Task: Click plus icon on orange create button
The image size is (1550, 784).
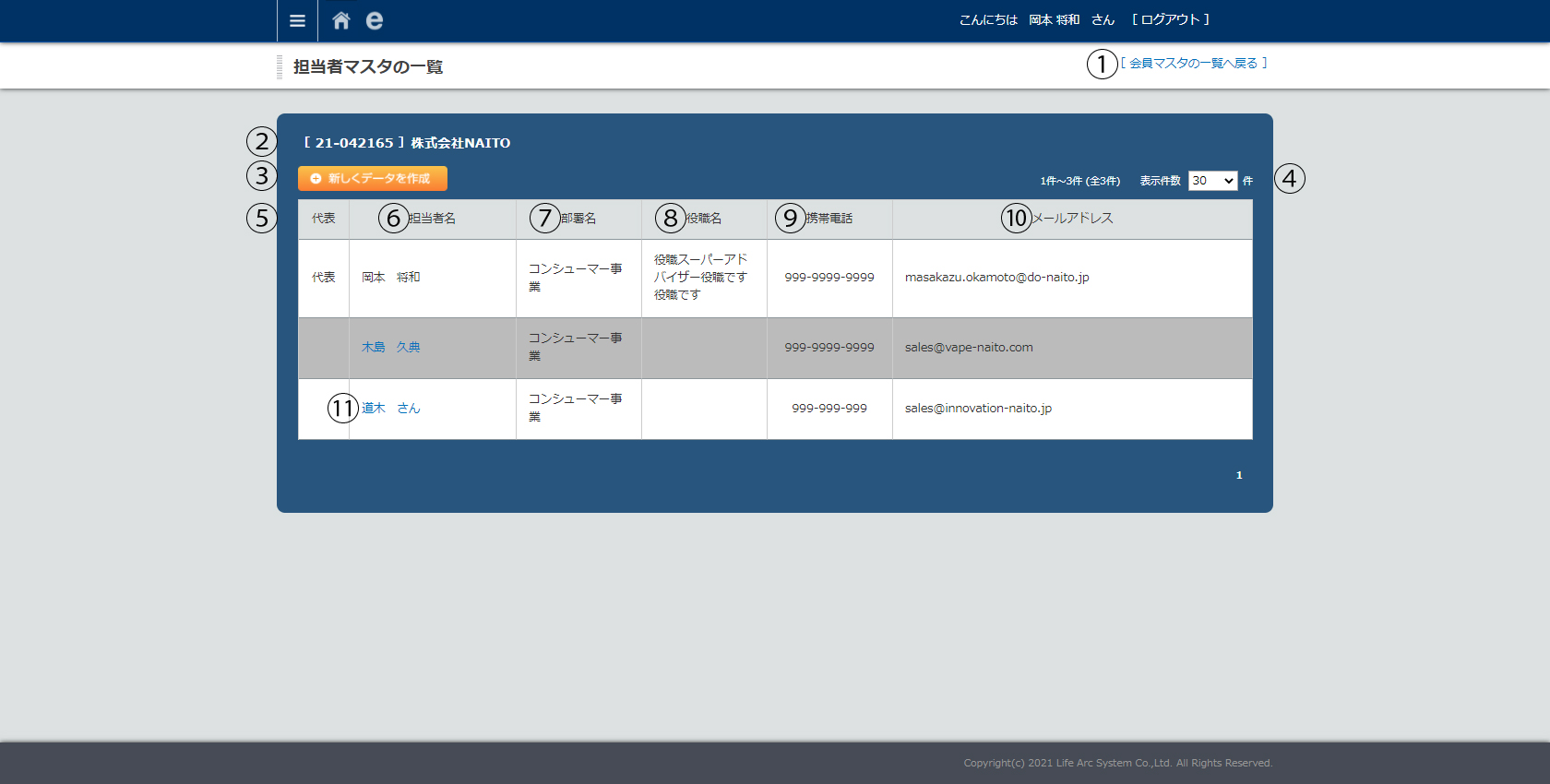Action: [x=316, y=179]
